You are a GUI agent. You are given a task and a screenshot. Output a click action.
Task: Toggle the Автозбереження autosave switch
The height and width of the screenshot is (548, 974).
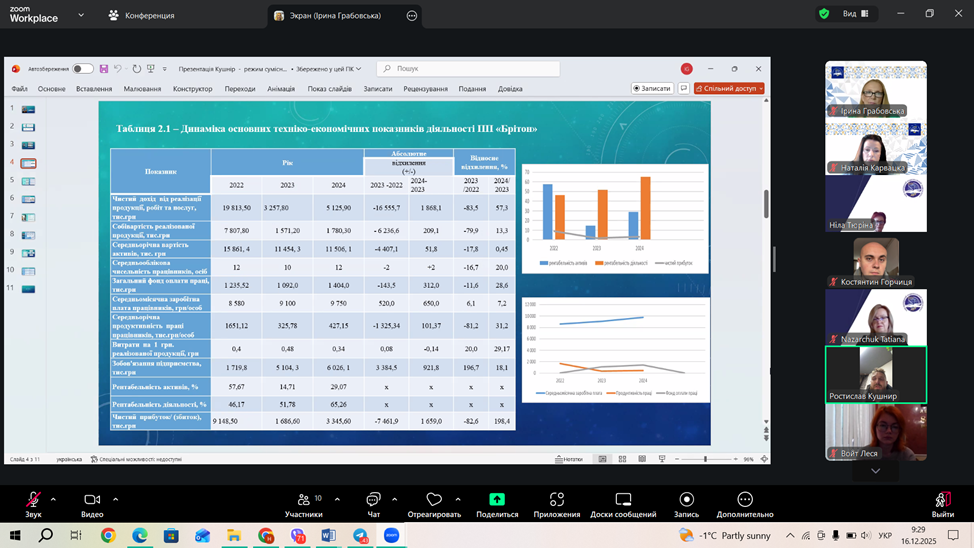coord(82,69)
